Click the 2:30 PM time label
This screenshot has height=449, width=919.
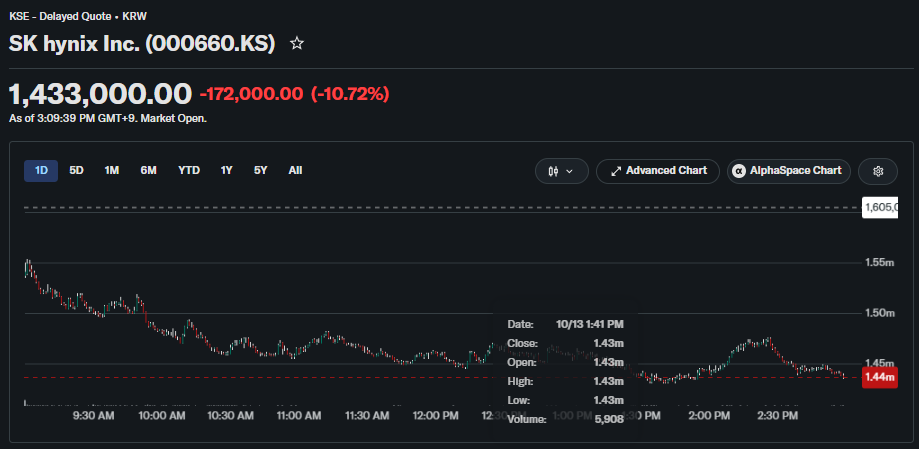click(x=777, y=416)
